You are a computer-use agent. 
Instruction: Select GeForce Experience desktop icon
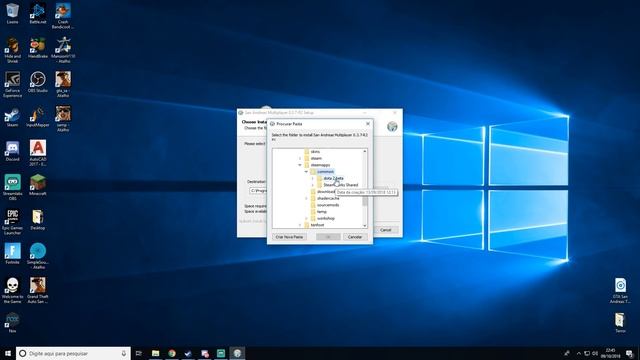pos(12,84)
